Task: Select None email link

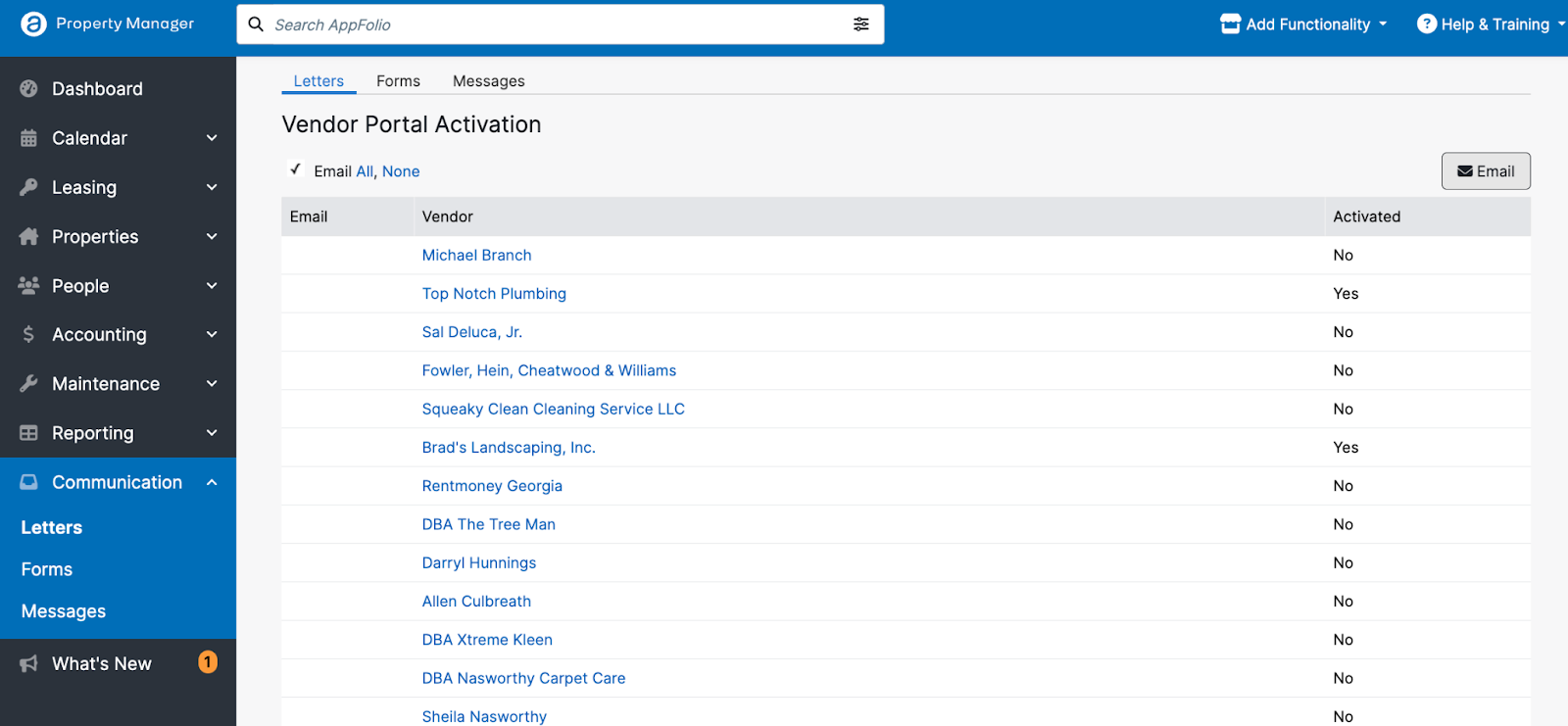Action: click(x=401, y=171)
